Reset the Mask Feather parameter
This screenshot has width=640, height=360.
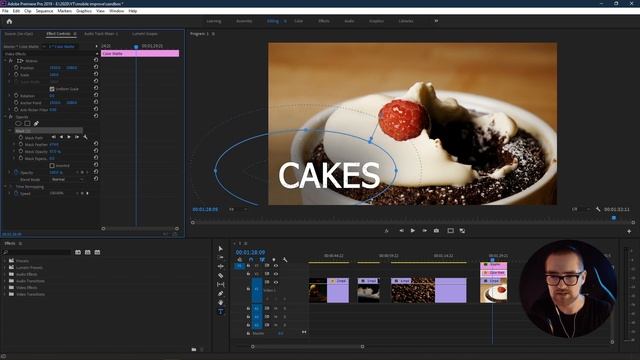tap(96, 144)
